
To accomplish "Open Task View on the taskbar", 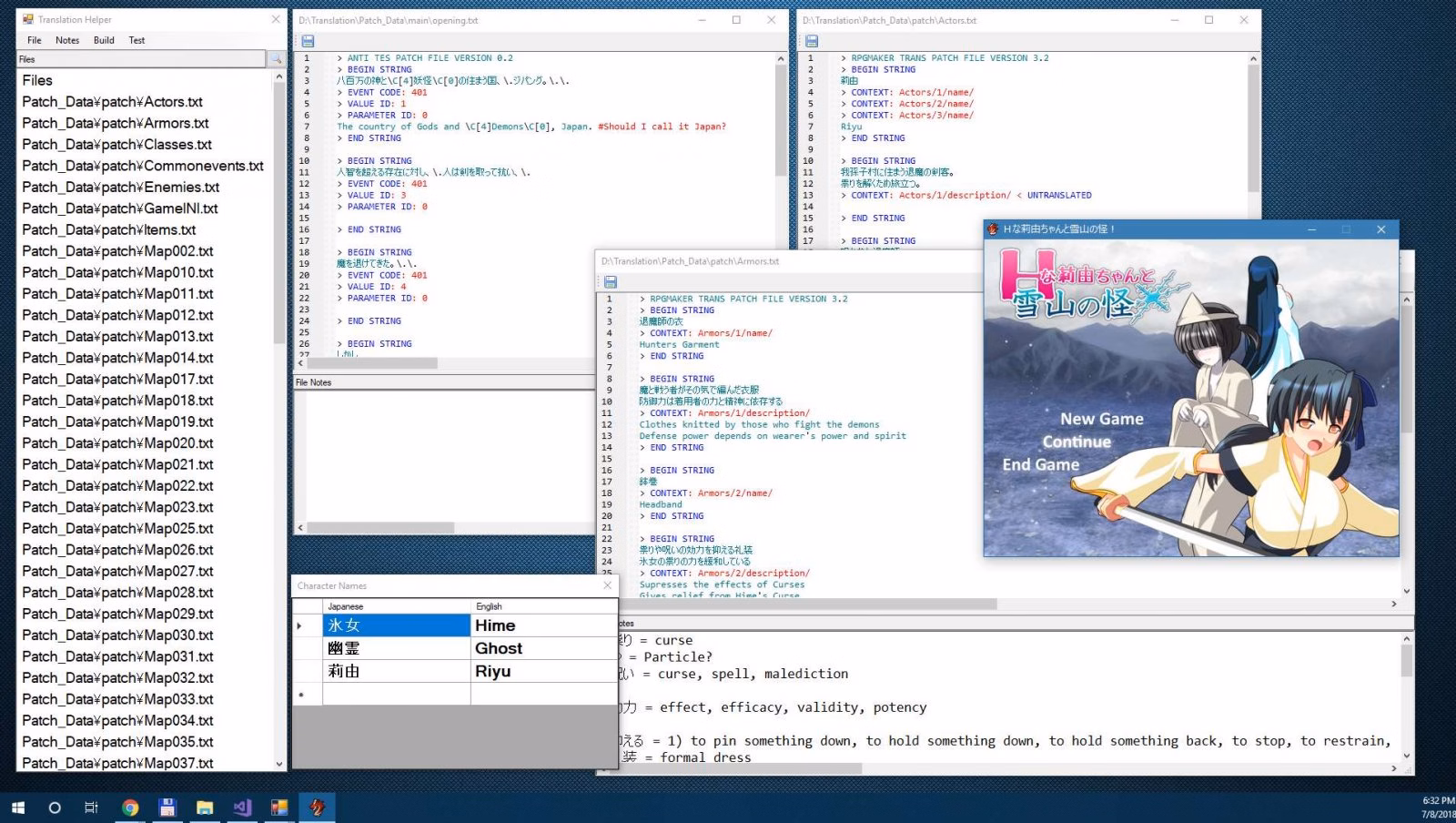I will [91, 808].
